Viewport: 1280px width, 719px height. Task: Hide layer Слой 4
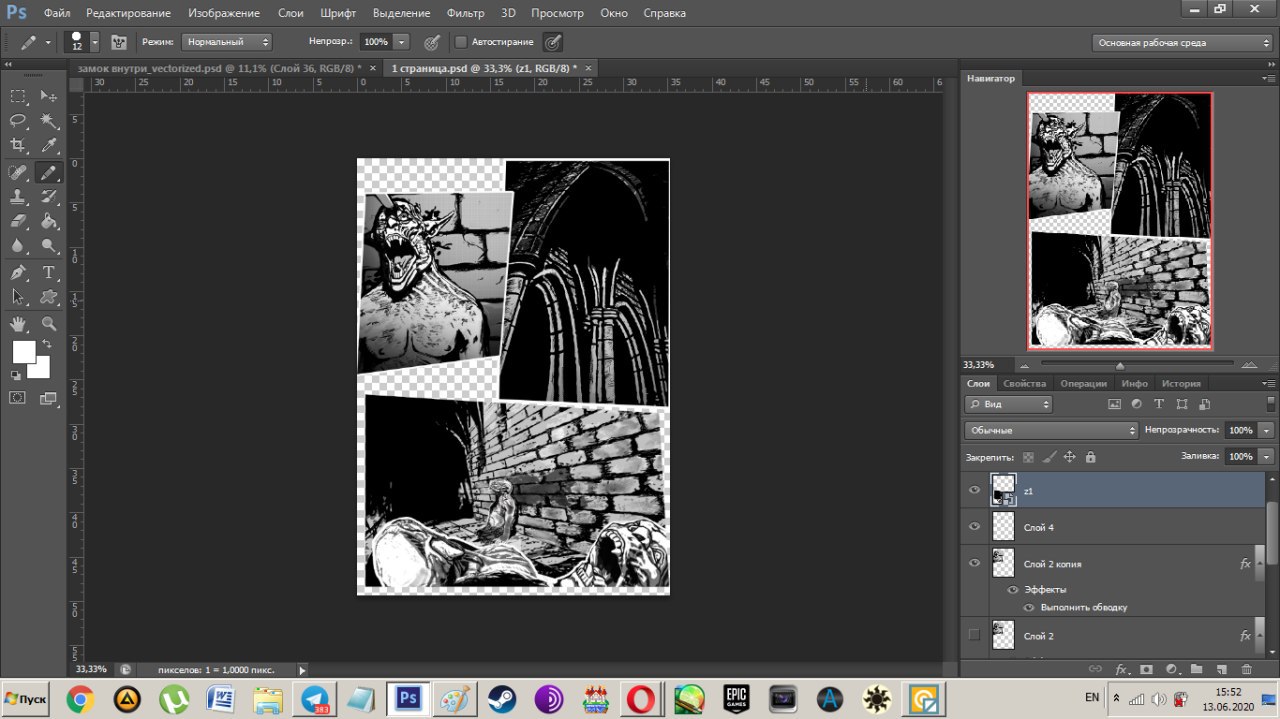pyautogui.click(x=975, y=526)
